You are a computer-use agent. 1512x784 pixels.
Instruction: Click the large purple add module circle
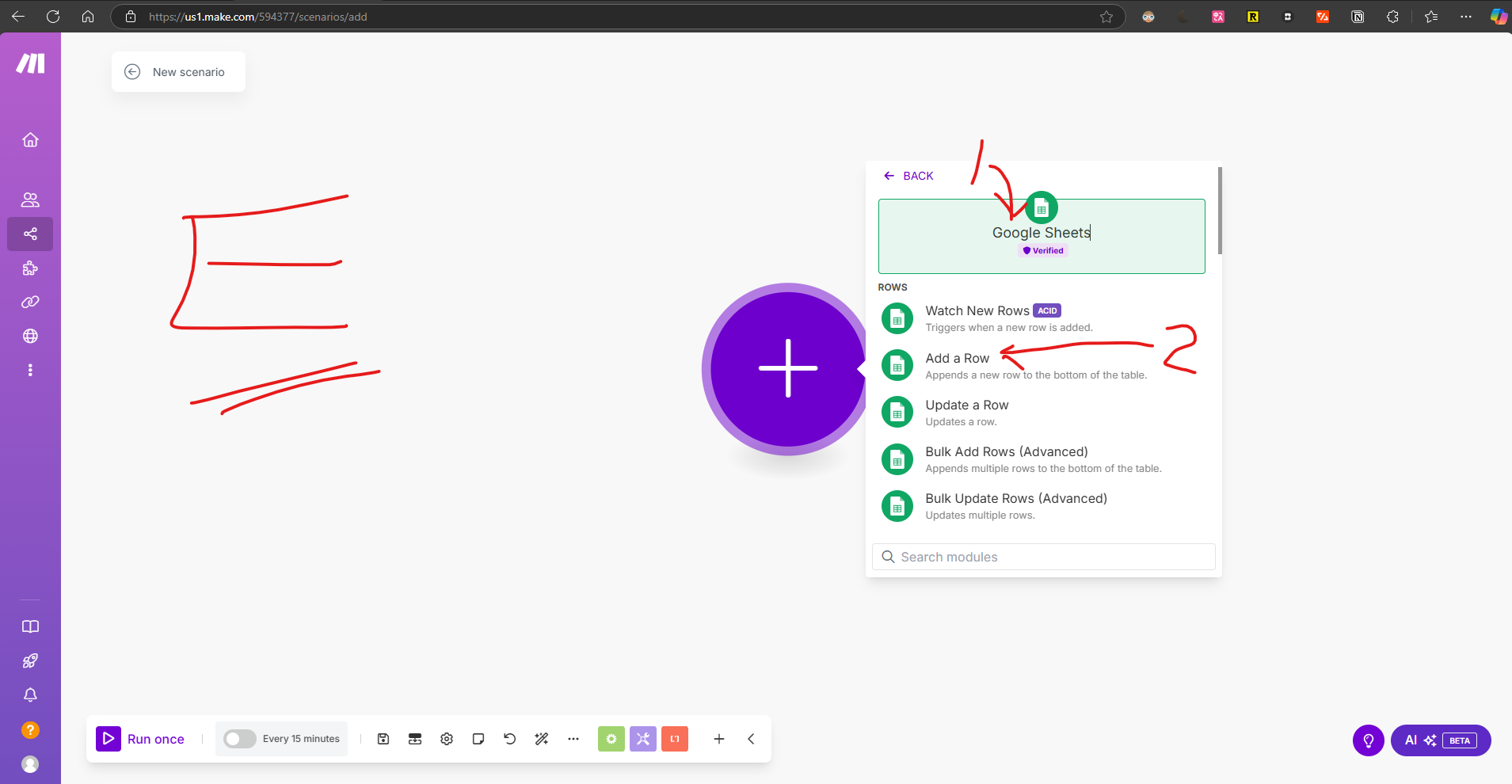point(787,368)
